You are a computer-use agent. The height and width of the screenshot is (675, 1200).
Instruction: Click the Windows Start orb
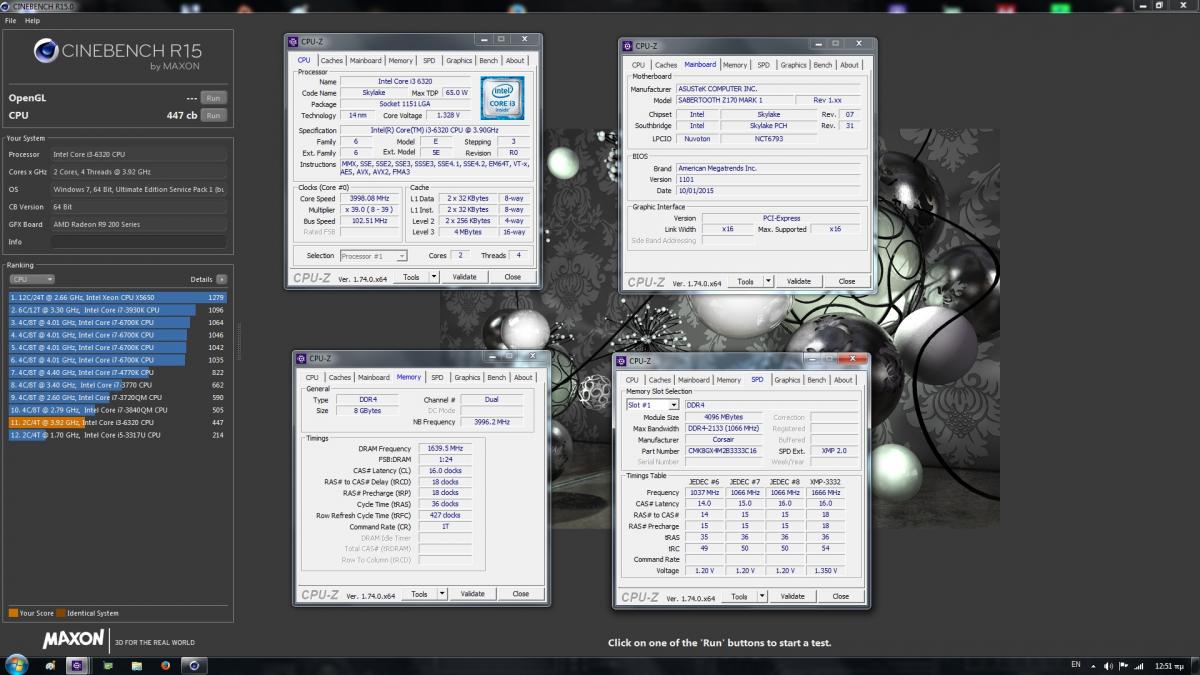coord(16,664)
